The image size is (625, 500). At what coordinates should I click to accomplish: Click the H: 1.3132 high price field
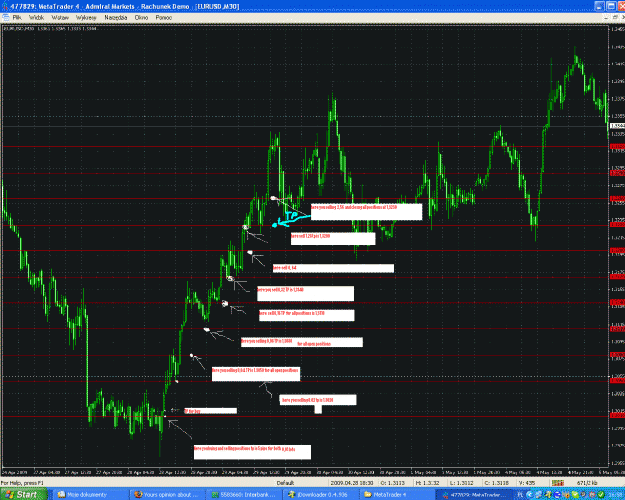pyautogui.click(x=427, y=483)
